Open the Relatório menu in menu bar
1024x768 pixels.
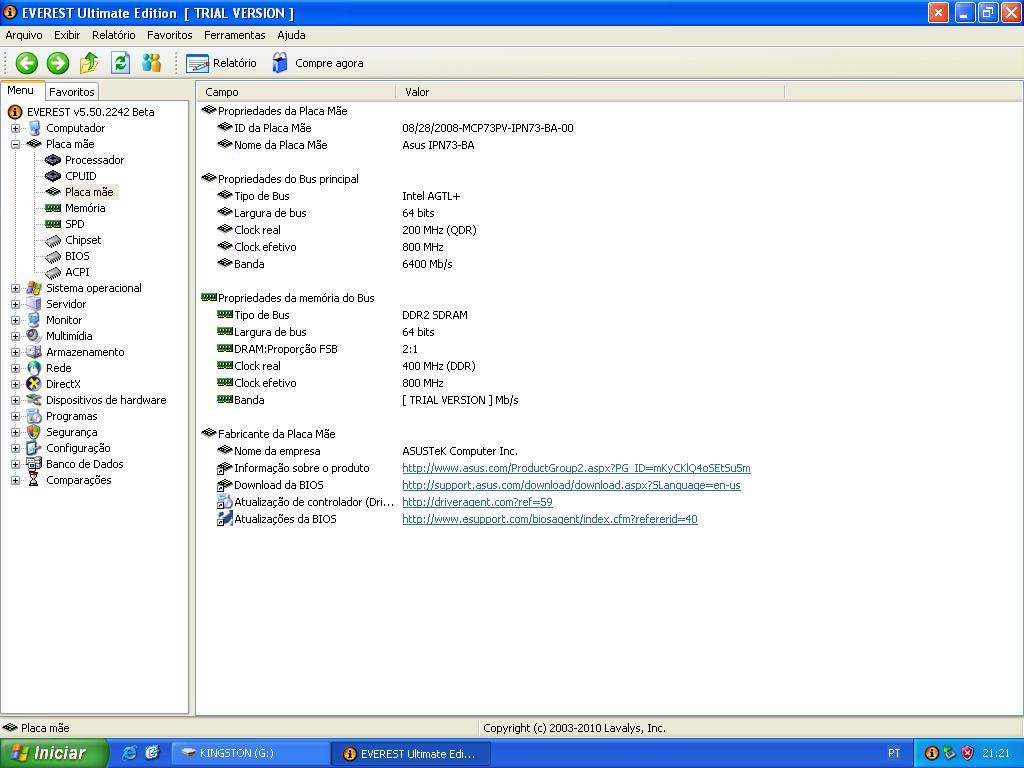pos(114,35)
